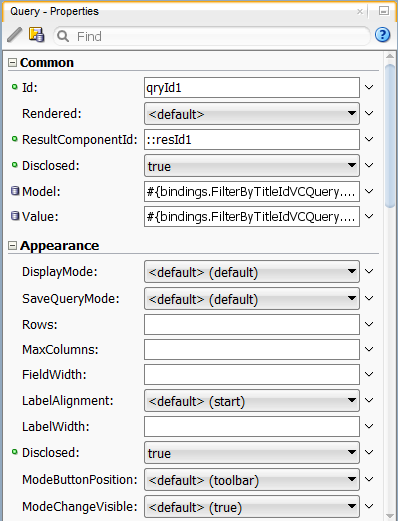Click the database icon beside Model
The image size is (398, 521).
[15, 191]
